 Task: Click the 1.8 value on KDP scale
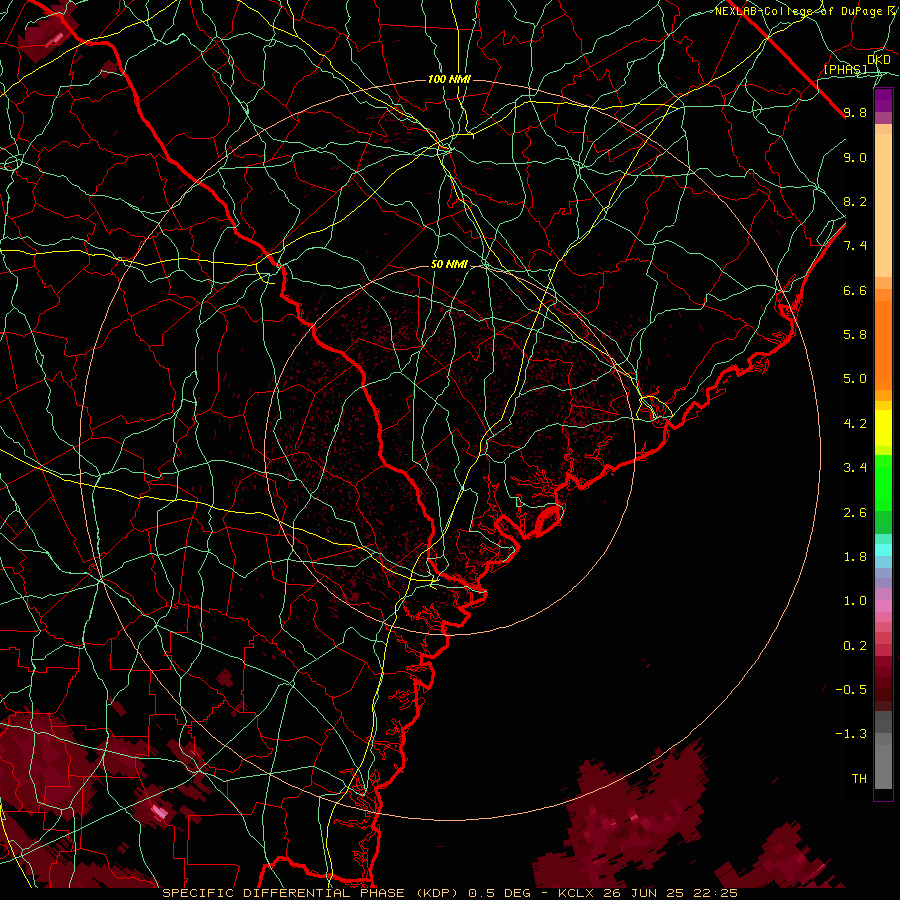pos(855,557)
